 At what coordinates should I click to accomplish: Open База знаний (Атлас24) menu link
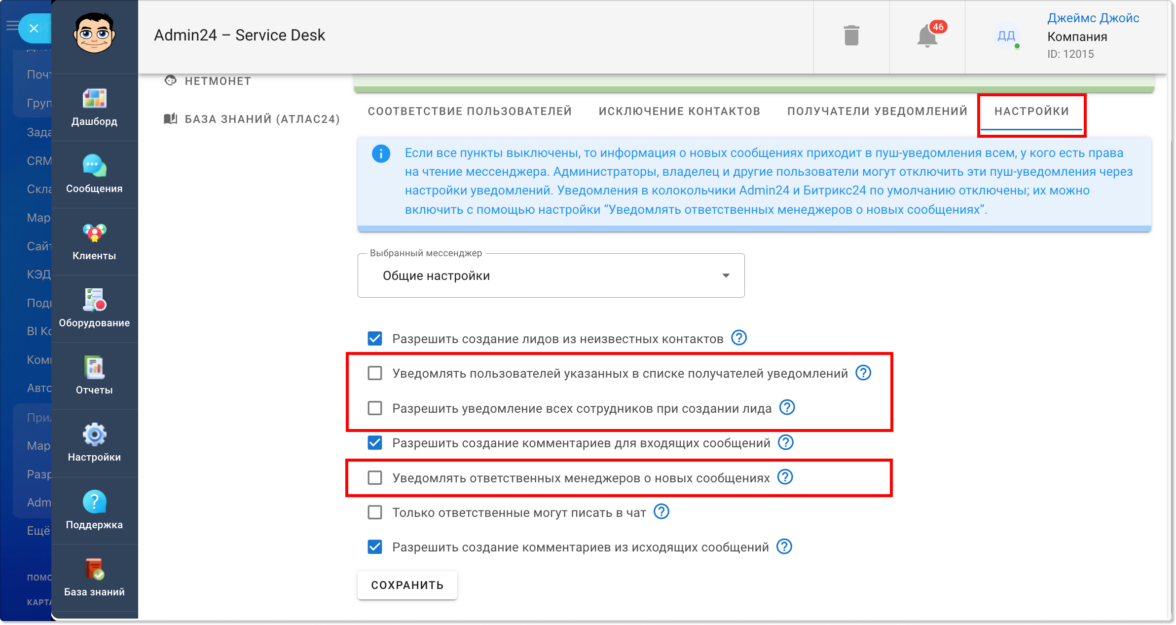262,119
